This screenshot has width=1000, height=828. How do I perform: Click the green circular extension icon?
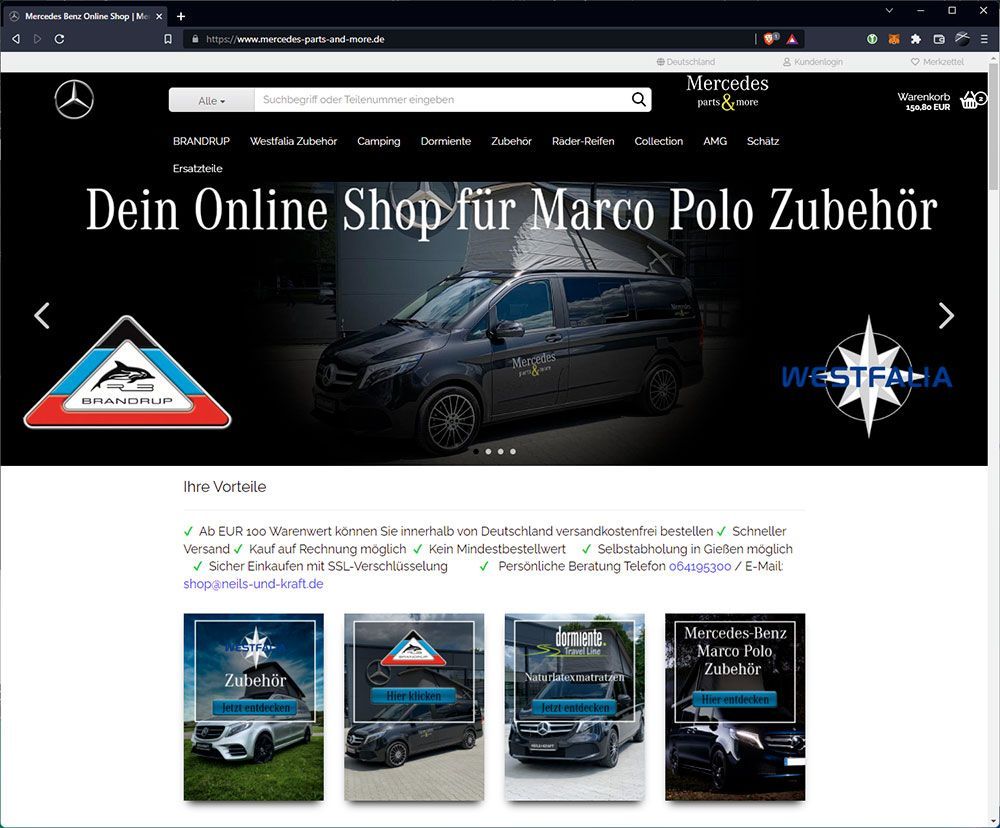(872, 39)
